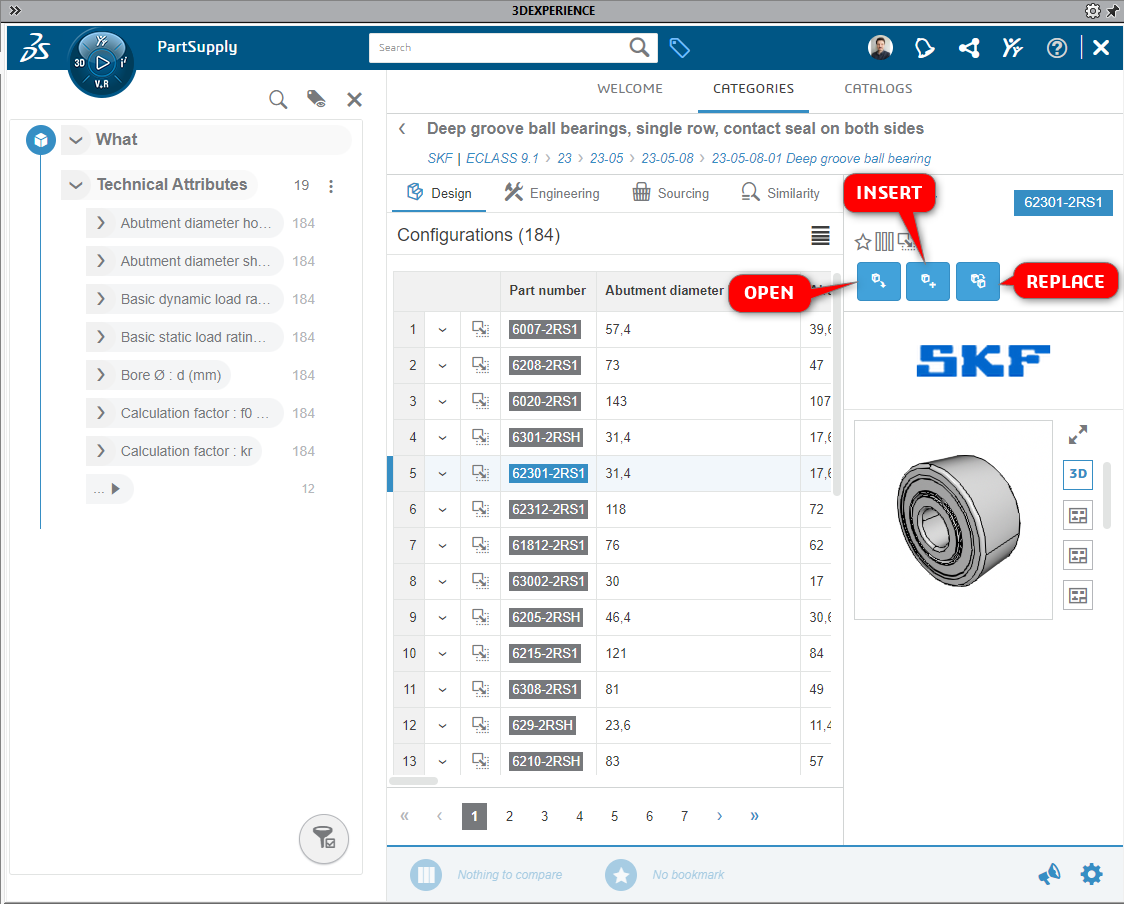Expand the Calculation factor : kr attribute
1124x904 pixels.
tap(100, 451)
